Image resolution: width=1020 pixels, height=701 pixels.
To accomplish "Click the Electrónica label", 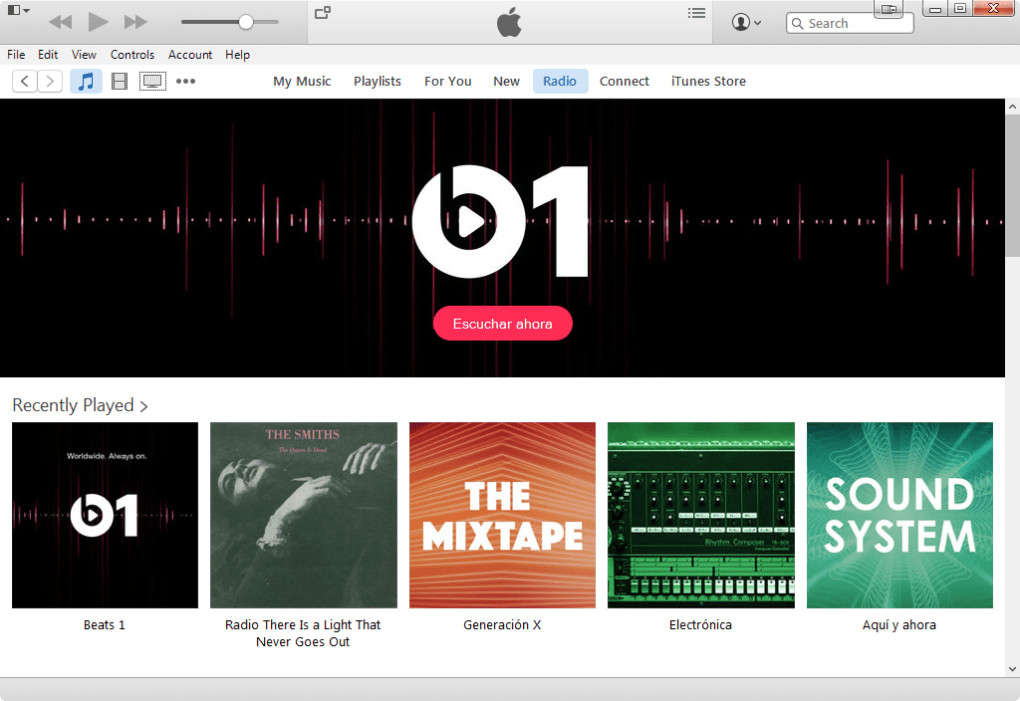I will pos(701,625).
